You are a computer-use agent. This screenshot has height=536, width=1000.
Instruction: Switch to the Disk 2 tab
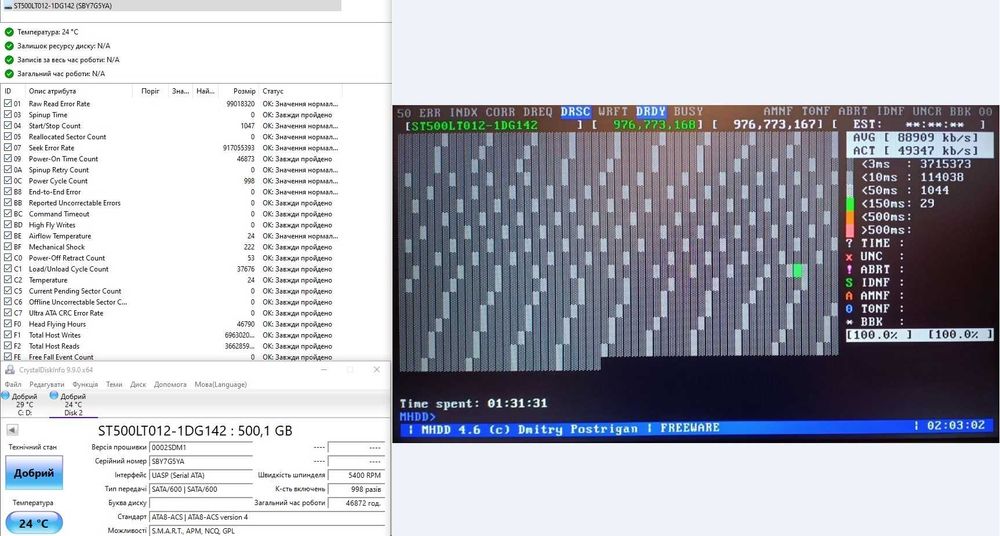73,405
